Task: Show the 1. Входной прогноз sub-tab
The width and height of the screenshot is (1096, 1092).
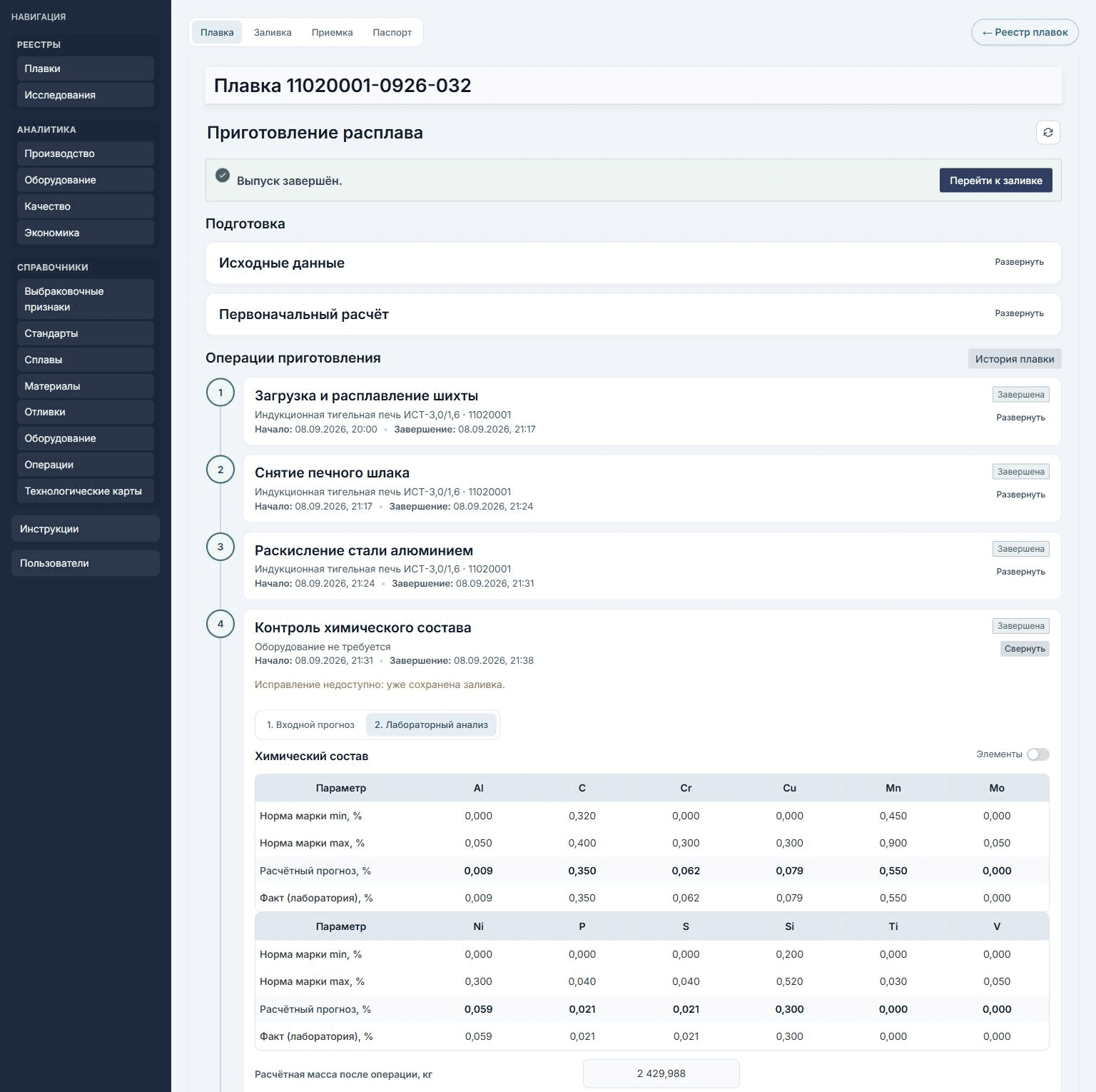Action: (310, 724)
